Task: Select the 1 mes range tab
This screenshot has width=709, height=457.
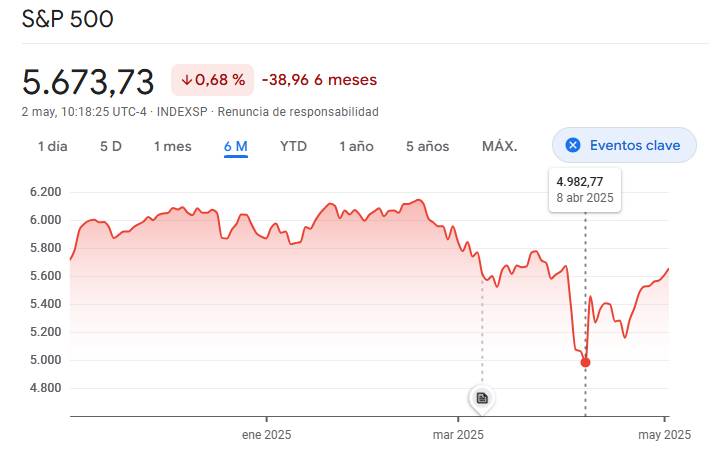Action: click(x=173, y=147)
